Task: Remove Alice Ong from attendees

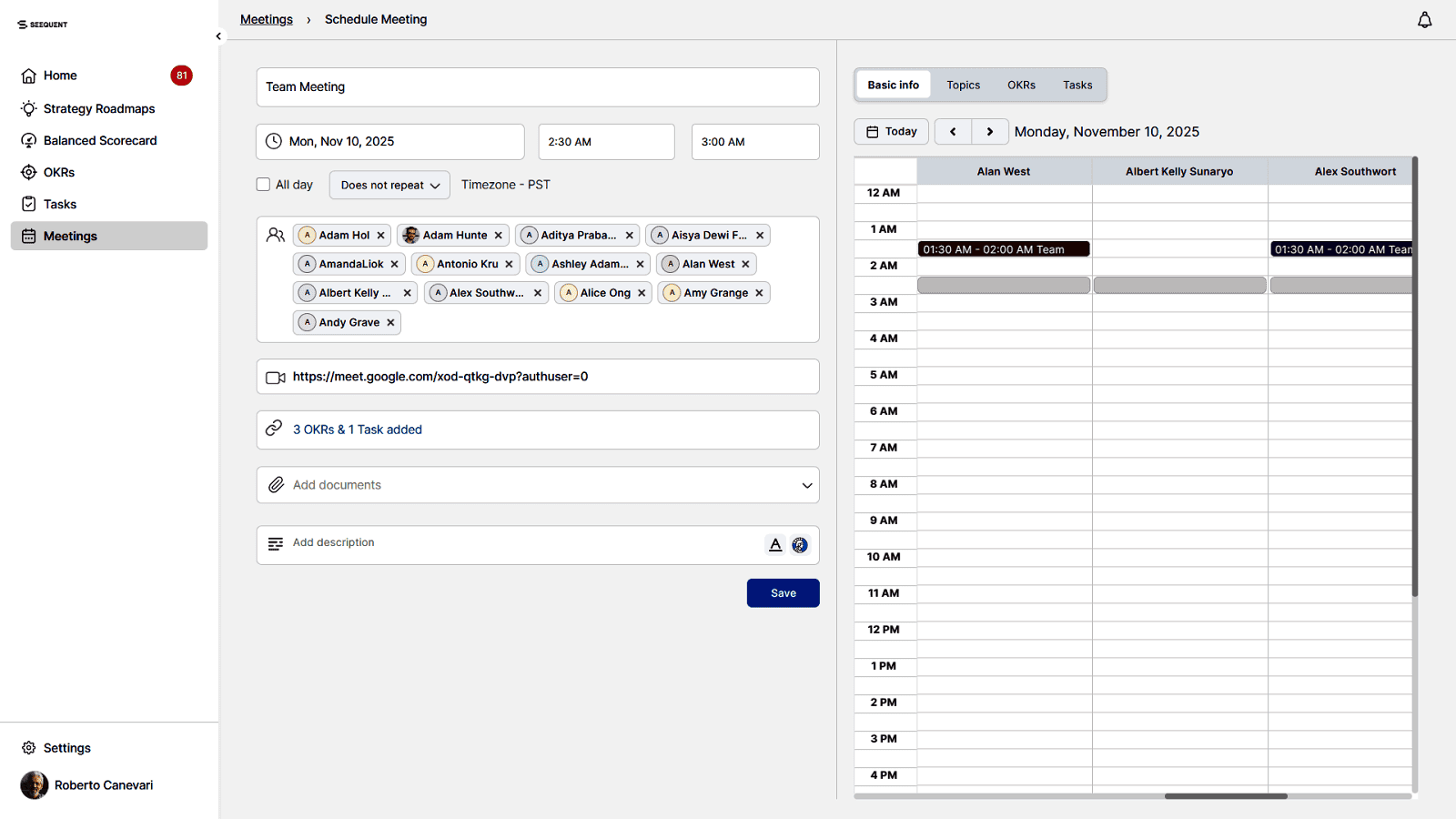Action: coord(642,293)
